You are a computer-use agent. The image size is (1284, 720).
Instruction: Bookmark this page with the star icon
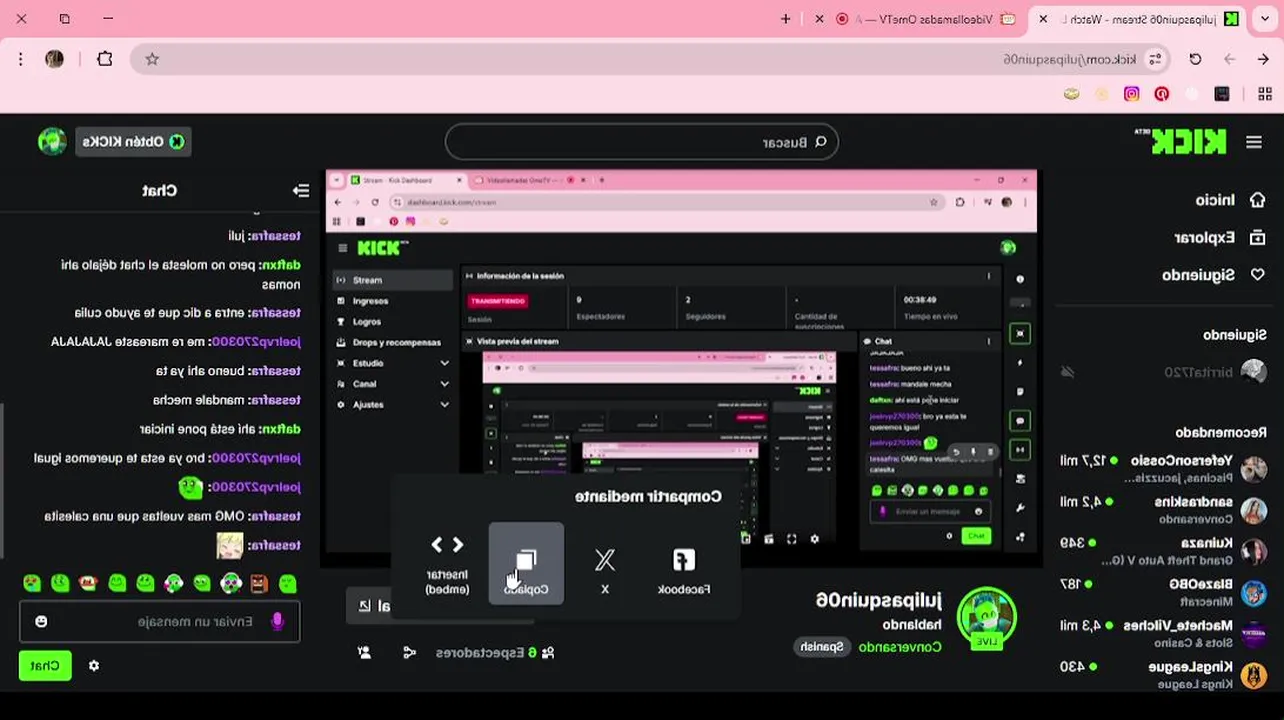point(152,60)
